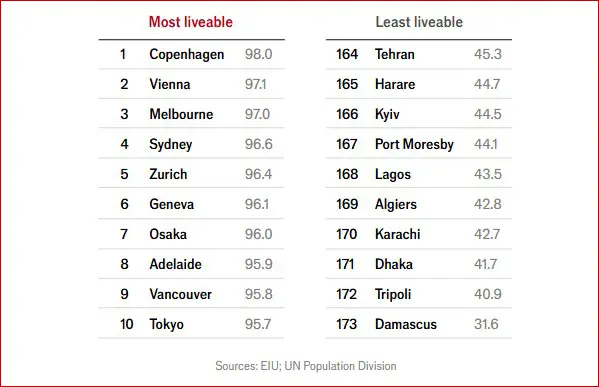Click the Sources EIU UN Population text
The height and width of the screenshot is (387, 599).
(x=306, y=366)
